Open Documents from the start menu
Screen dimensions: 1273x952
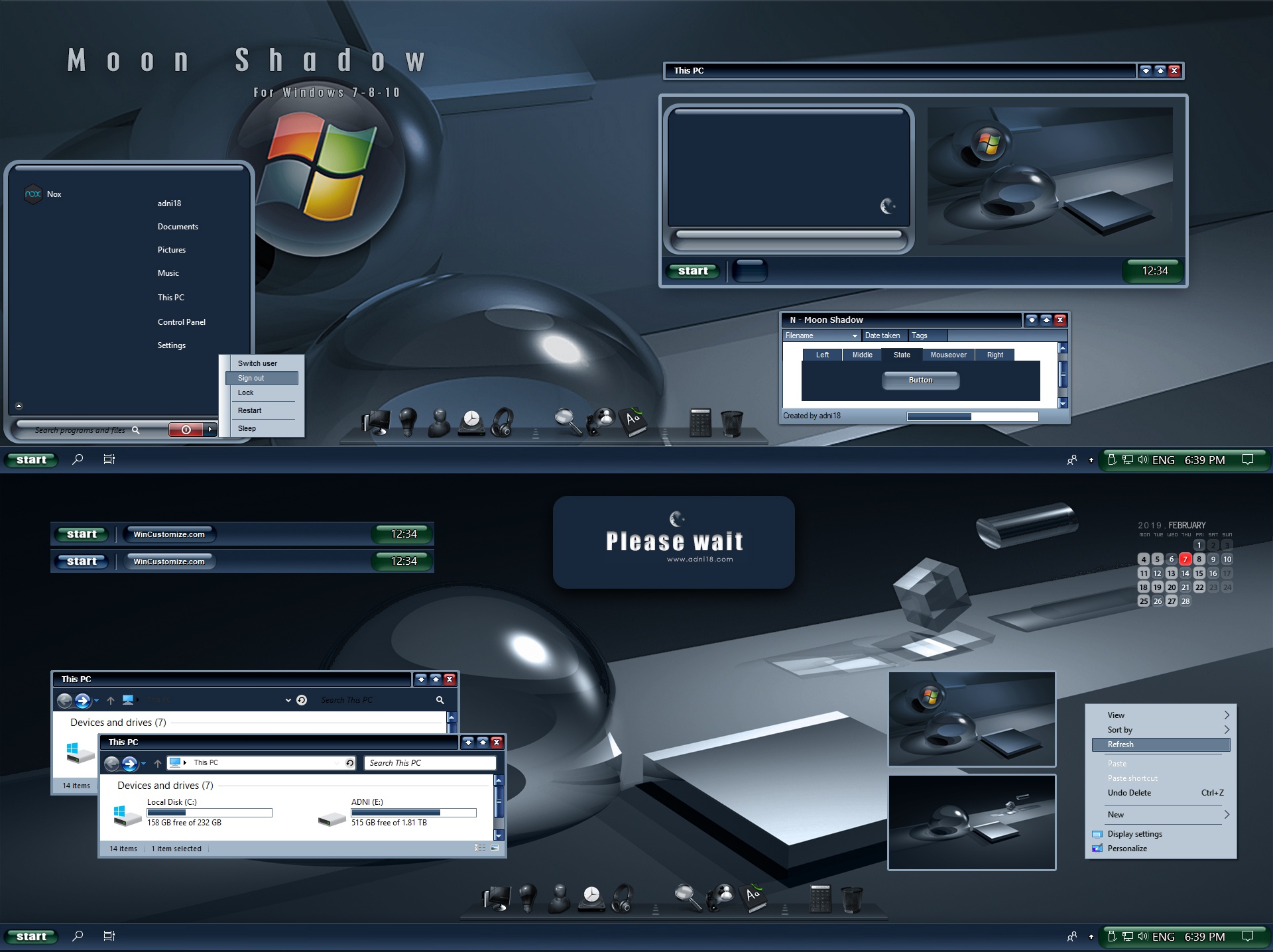point(178,227)
